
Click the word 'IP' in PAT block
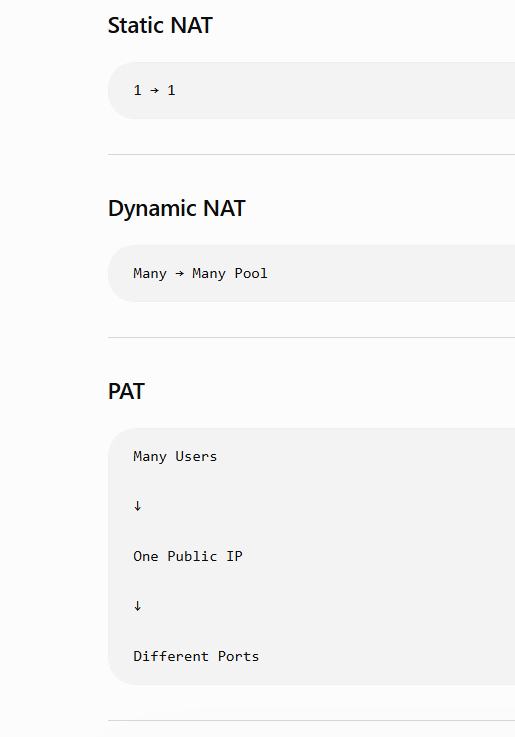(234, 557)
